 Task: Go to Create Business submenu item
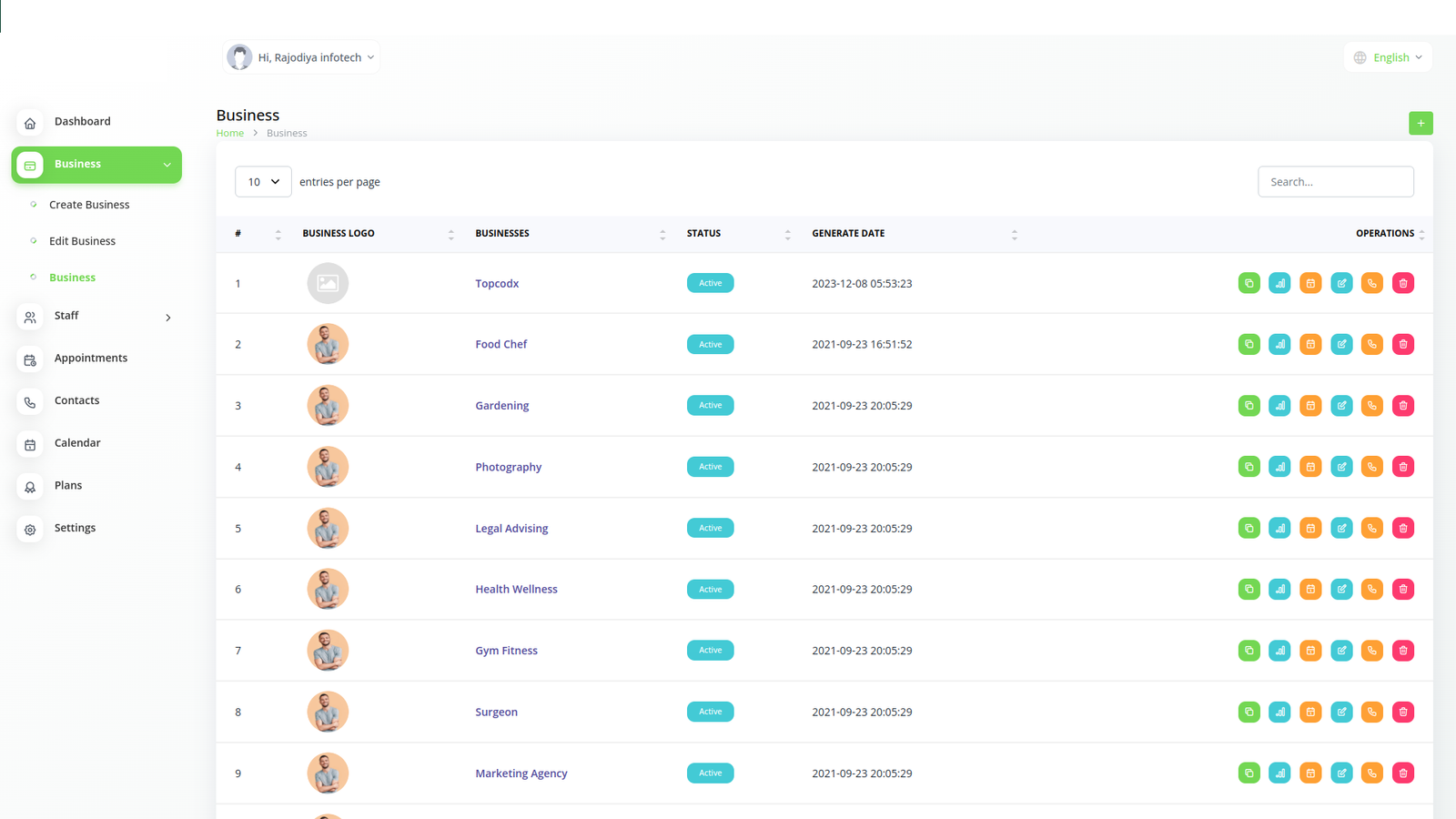click(x=89, y=205)
